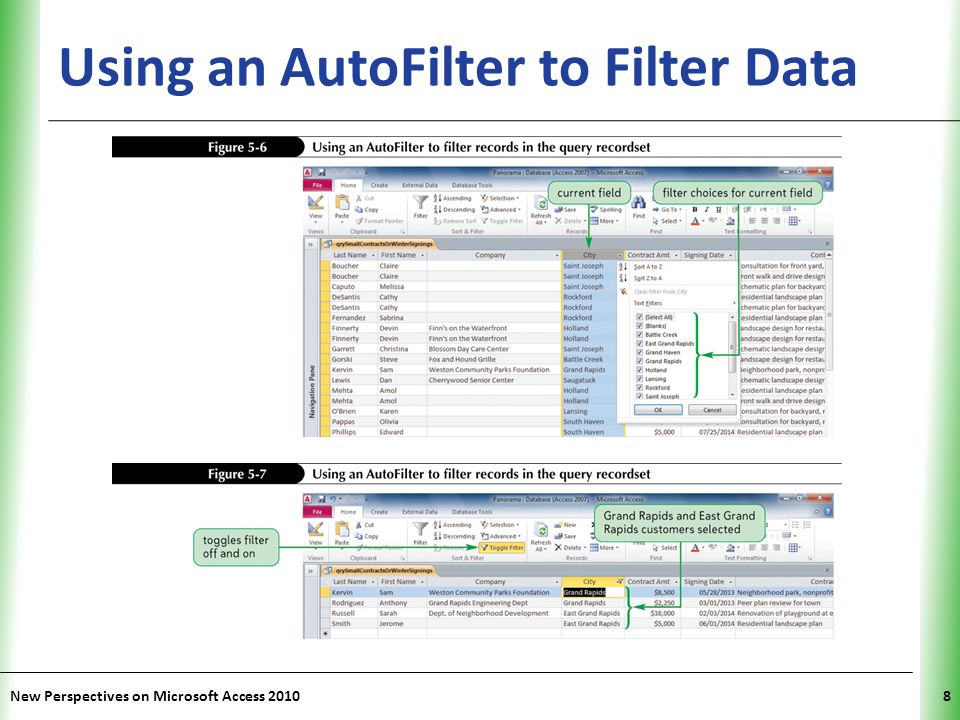This screenshot has height=720, width=960.
Task: Click New record in Figure 5-7 Records group
Action: [565, 525]
